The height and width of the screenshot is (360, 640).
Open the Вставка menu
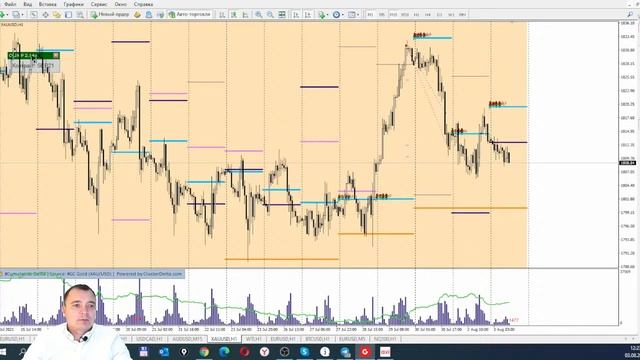(x=48, y=4)
